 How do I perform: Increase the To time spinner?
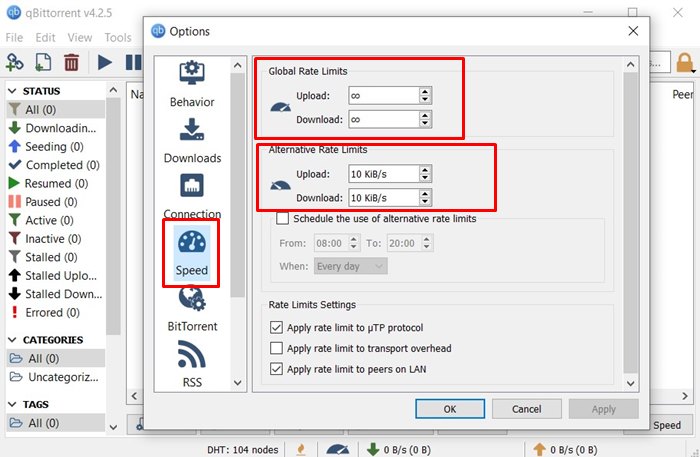(x=427, y=239)
